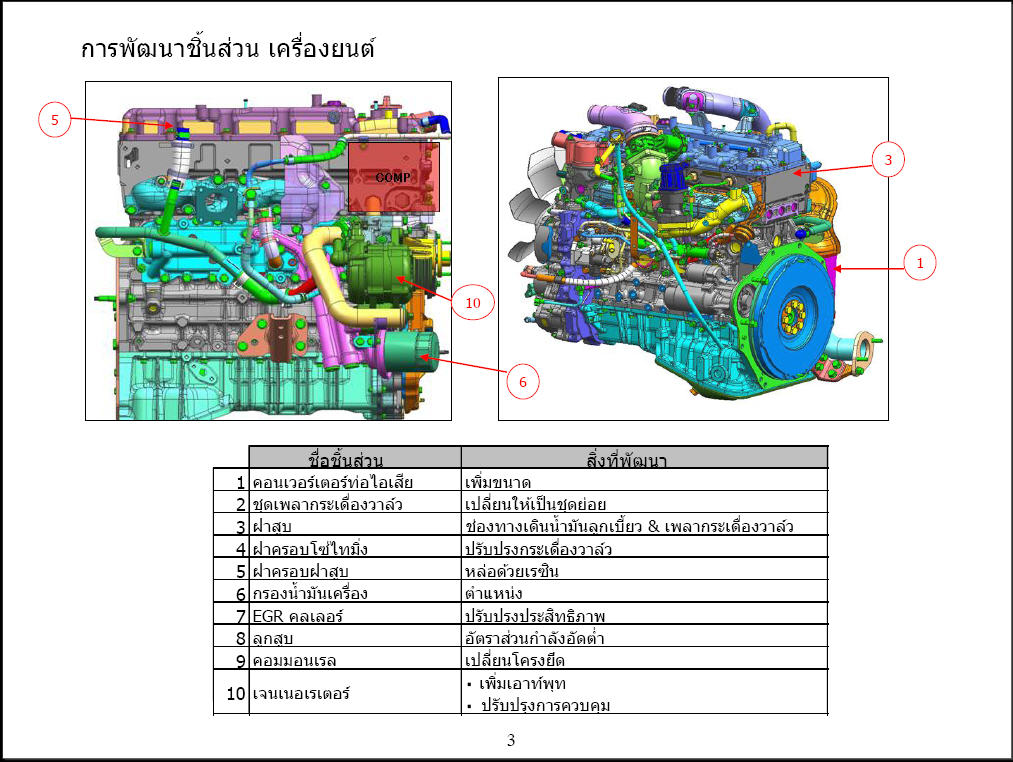Viewport: 1013px width, 762px height.
Task: Click the slide title การพัฒนาชิ้นส่วน เครื่องยนต์
Action: click(228, 48)
